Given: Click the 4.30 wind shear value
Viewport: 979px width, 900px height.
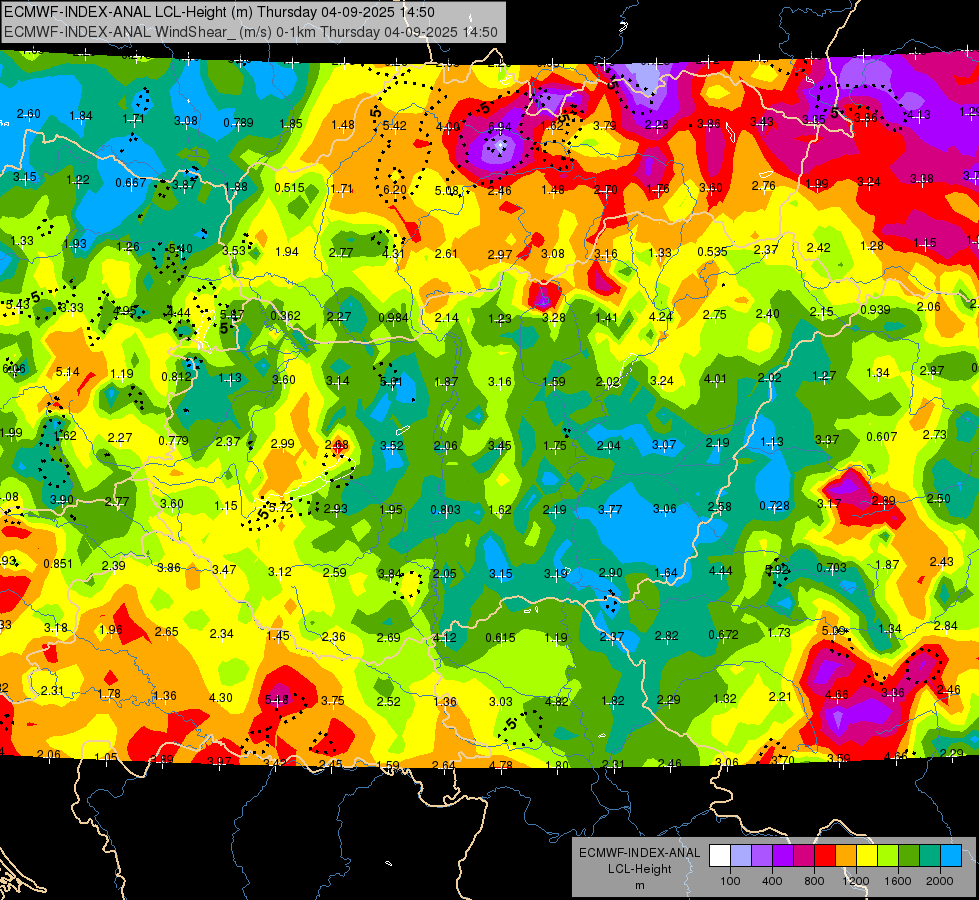Looking at the screenshot, I should (x=220, y=698).
